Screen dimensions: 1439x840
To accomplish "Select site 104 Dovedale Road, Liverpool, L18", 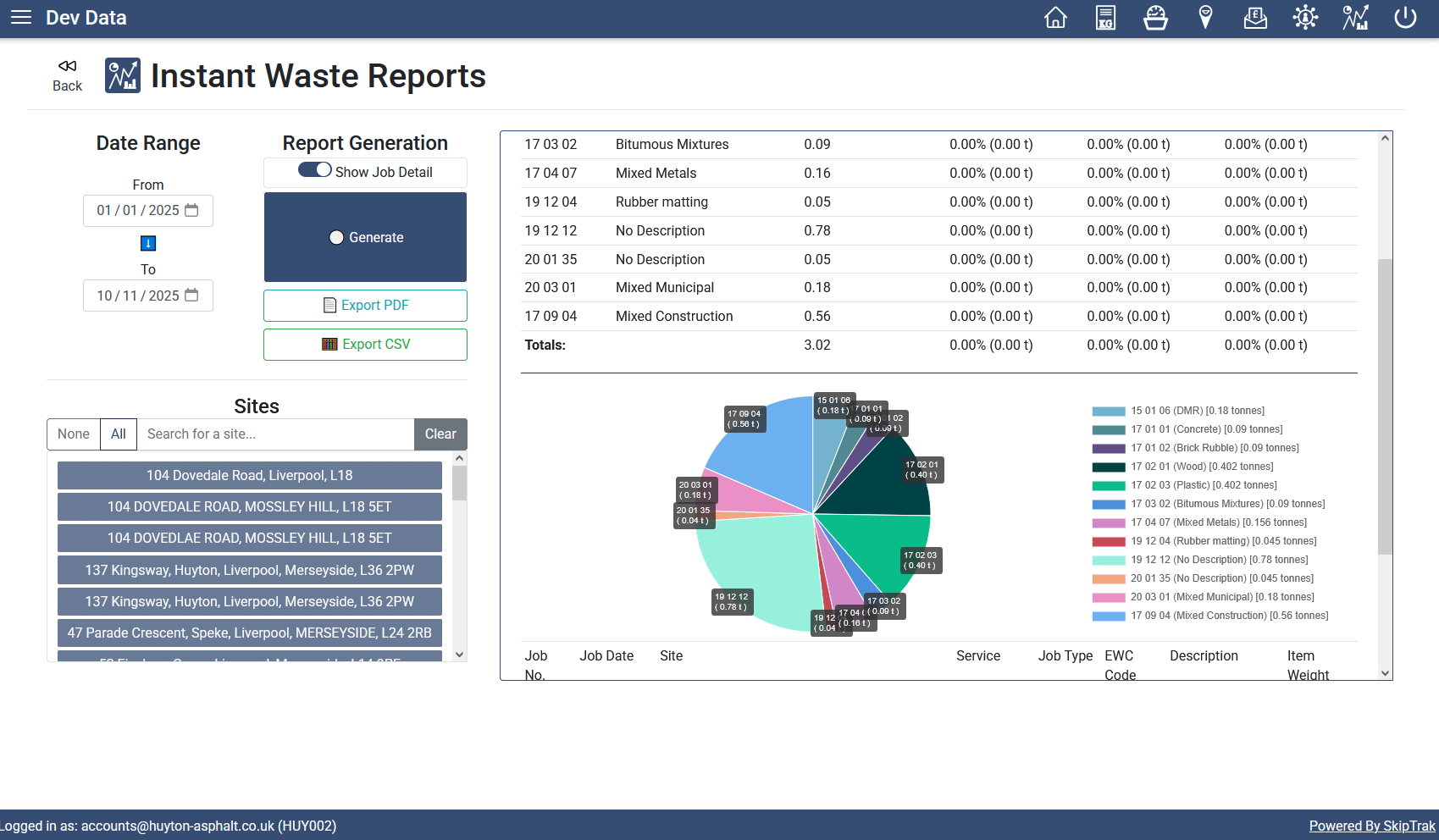I will pos(250,476).
